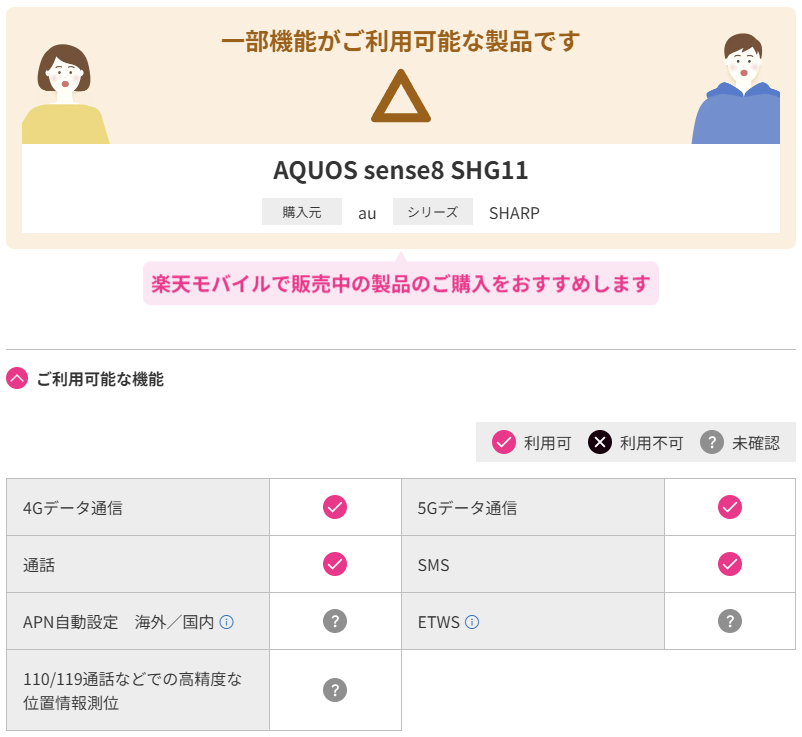Viewport: 802px width, 737px height.
Task: Click the 購入元 label tag
Action: [x=302, y=212]
